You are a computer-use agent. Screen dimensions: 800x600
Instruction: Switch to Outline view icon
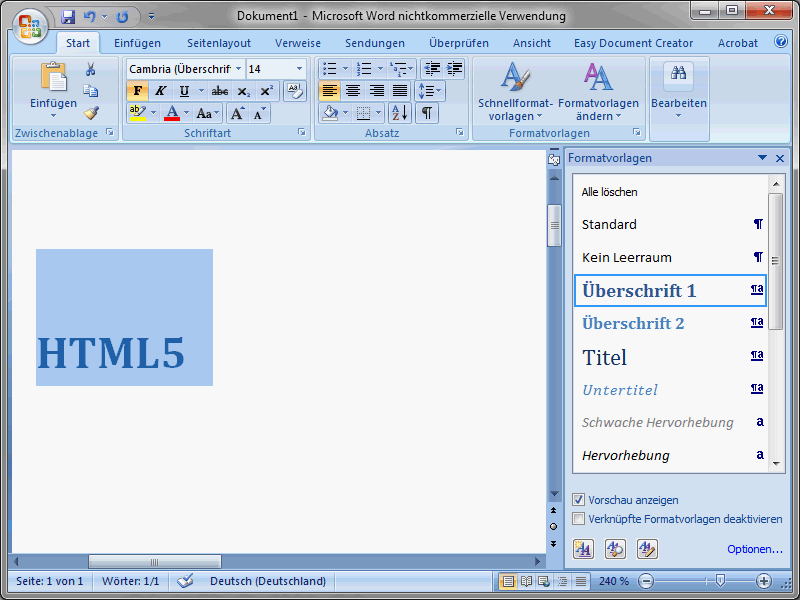coord(562,581)
